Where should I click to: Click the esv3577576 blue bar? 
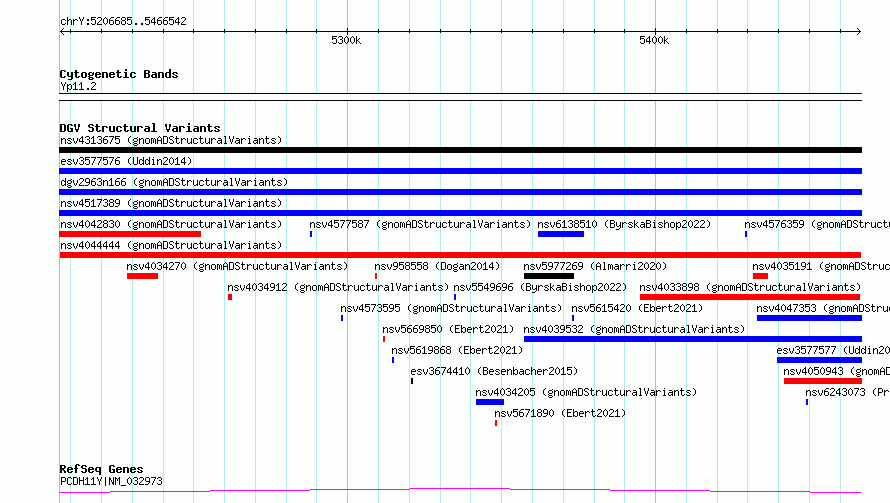pos(460,171)
